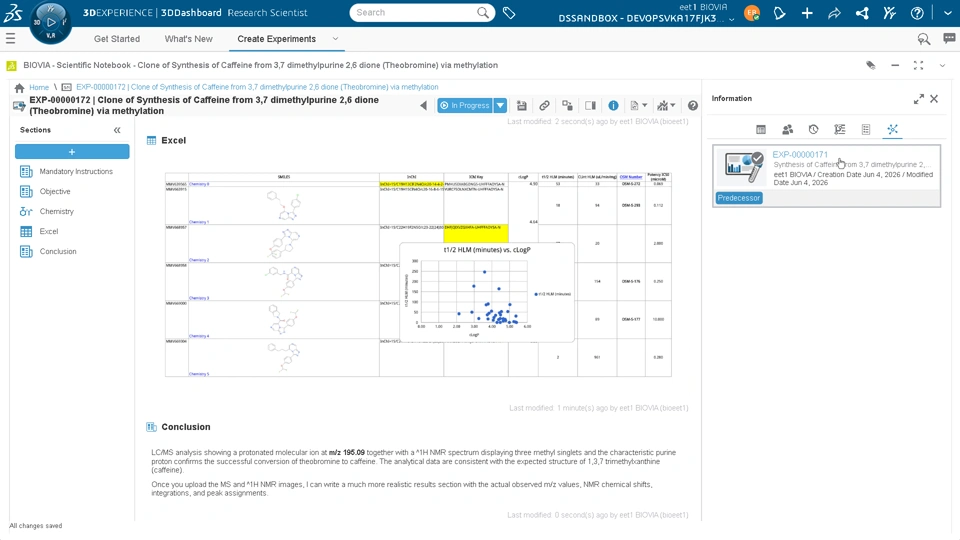The width and height of the screenshot is (960, 540).
Task: Click the link chain icon
Action: click(544, 105)
